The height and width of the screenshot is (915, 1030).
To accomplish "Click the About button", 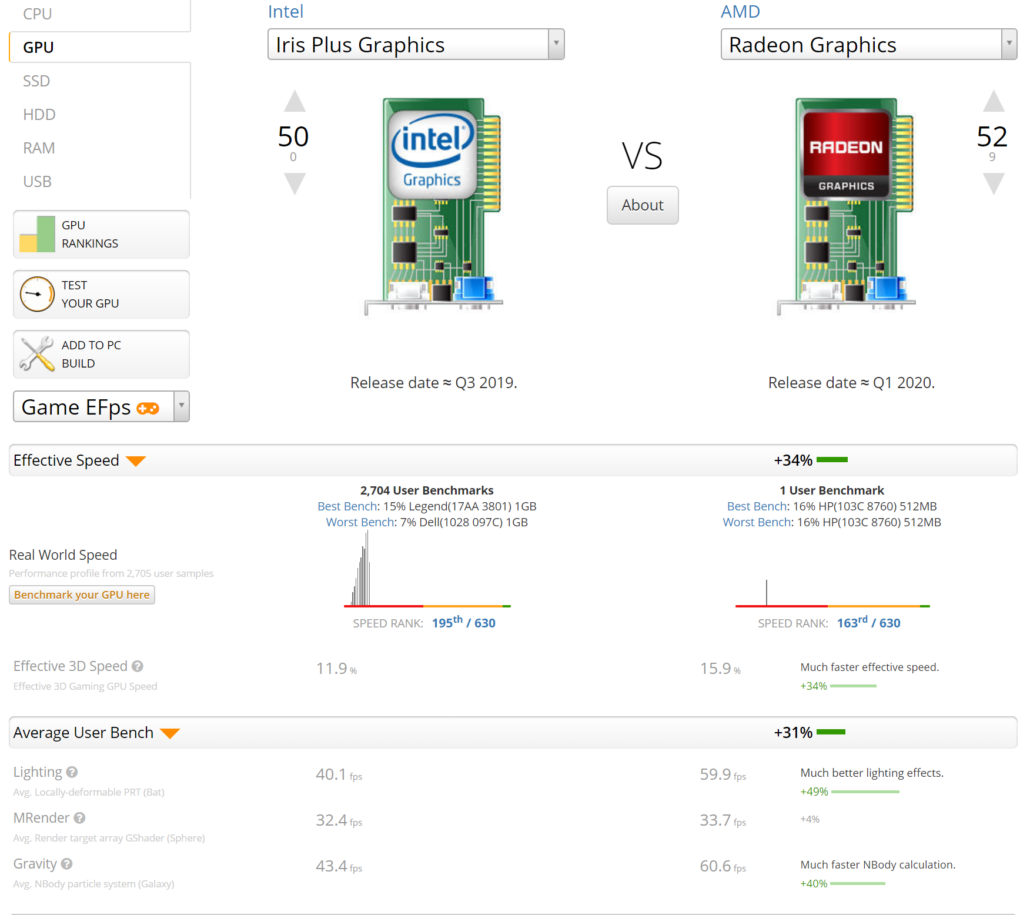I will (x=642, y=205).
